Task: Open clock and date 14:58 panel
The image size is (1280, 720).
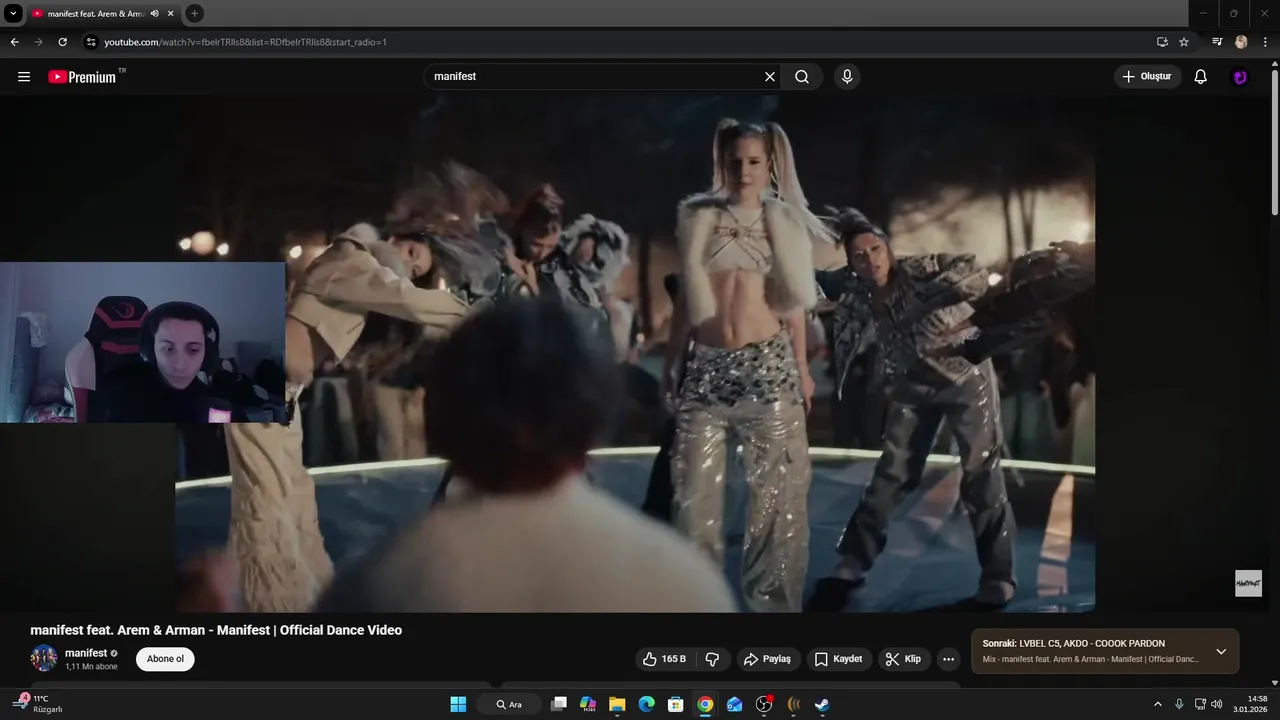Action: coord(1250,704)
